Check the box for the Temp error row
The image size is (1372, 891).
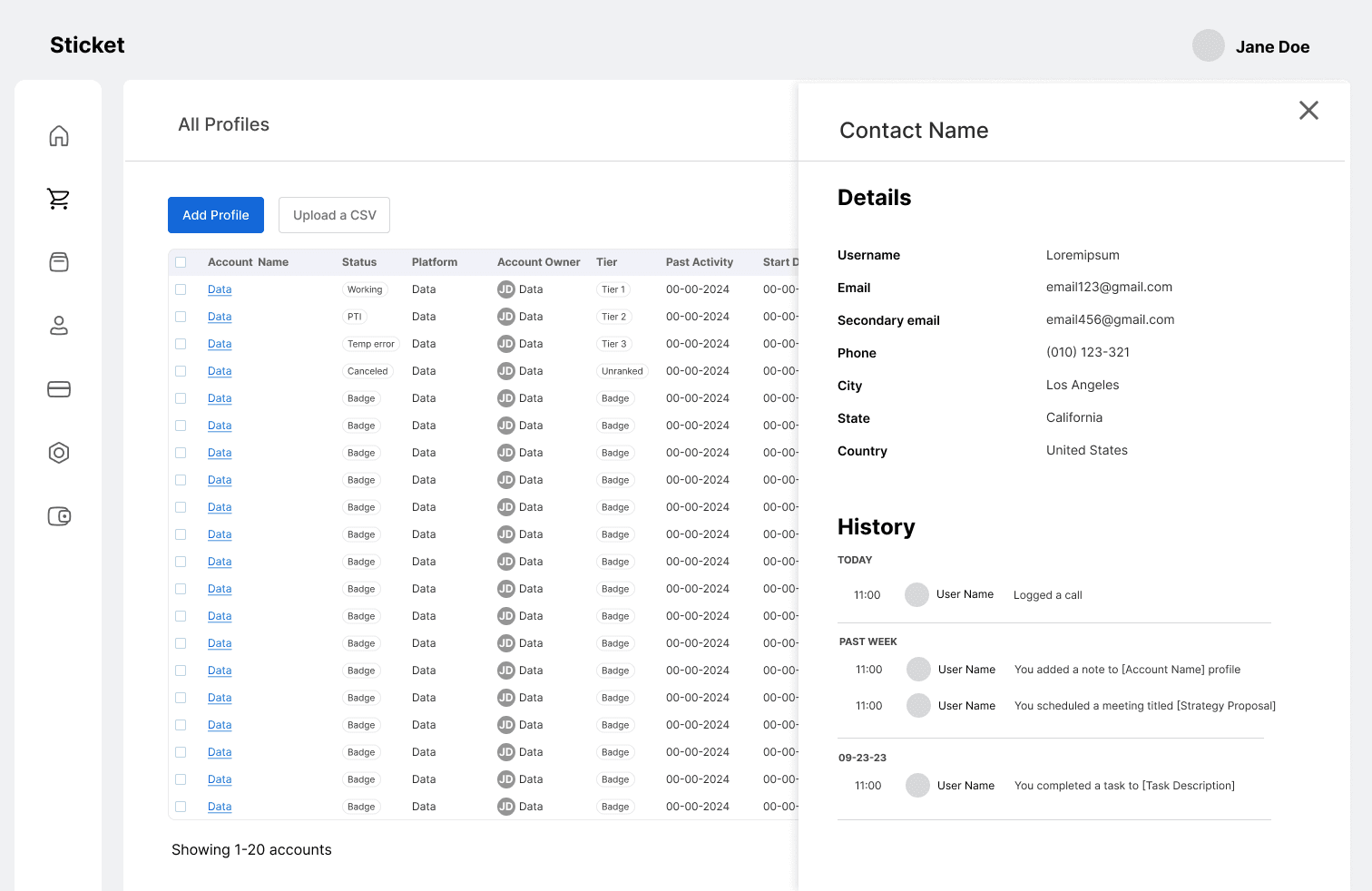pyautogui.click(x=181, y=344)
